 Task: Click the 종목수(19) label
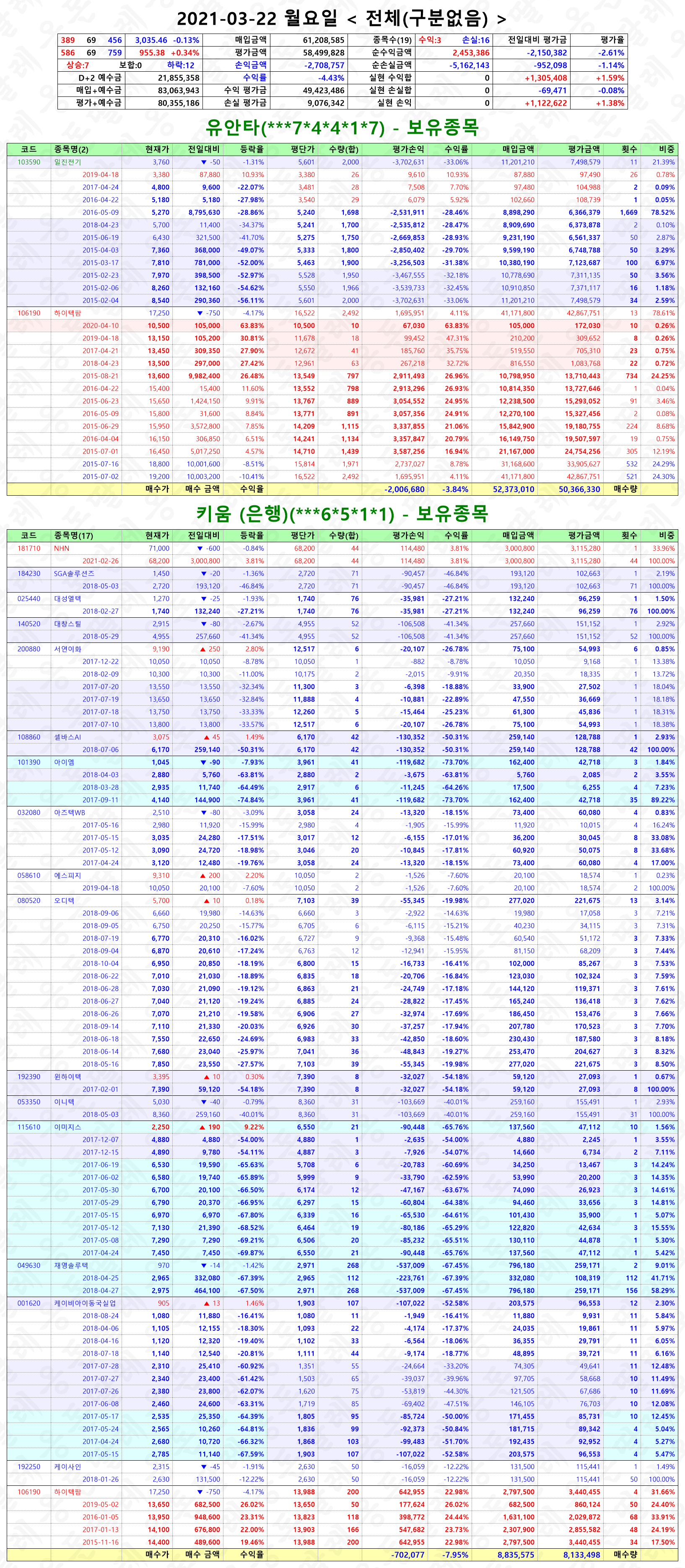tap(392, 40)
